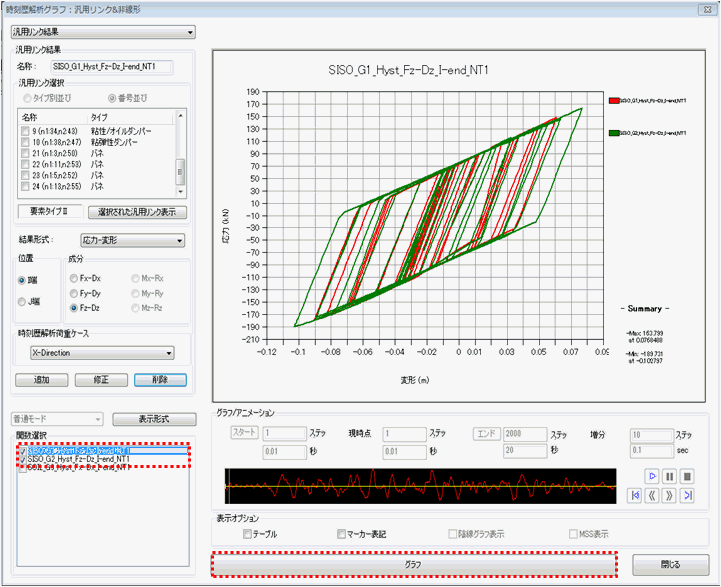Open the 表示形式 button

click(x=154, y=419)
